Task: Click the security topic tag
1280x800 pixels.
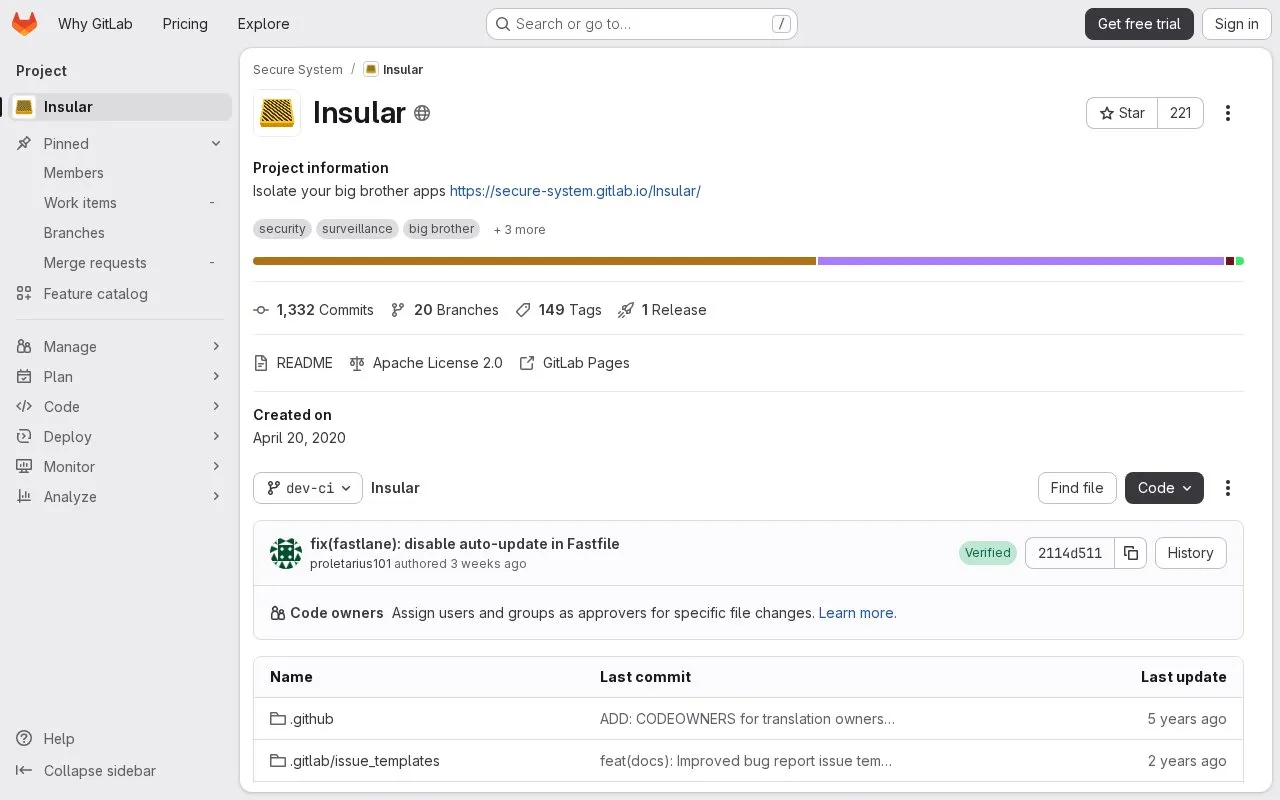Action: coord(282,229)
